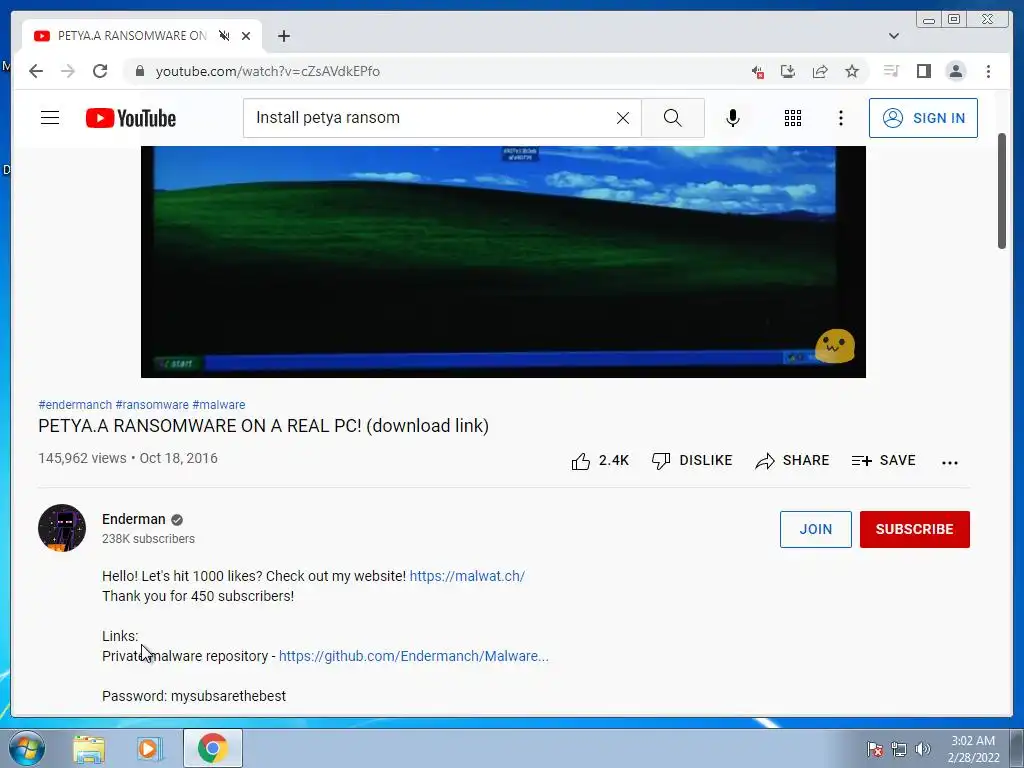
Task: Click the DISLIKE thumbs down button
Action: tap(692, 461)
